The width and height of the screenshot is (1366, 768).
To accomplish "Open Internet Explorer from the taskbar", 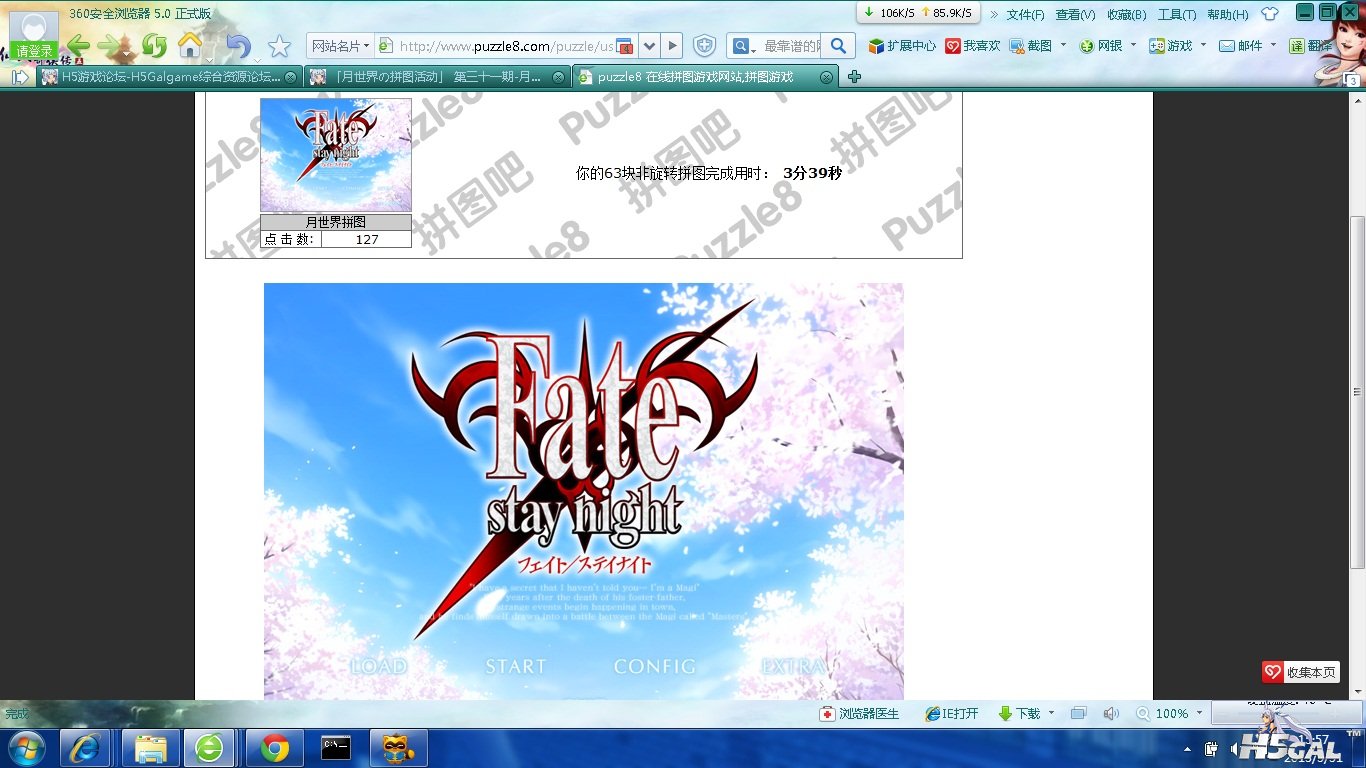I will coord(86,748).
